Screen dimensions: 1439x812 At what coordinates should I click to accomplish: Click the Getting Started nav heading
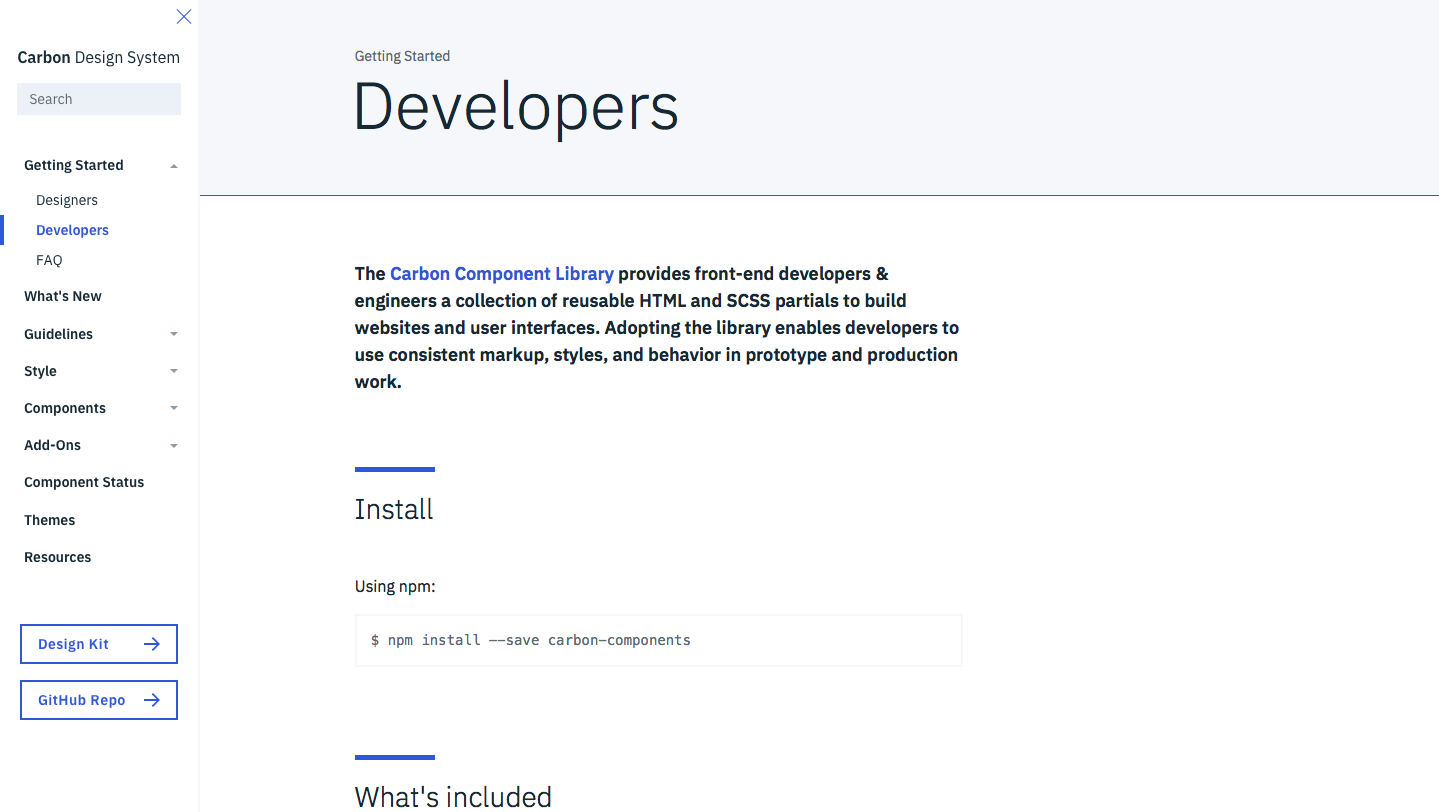click(x=74, y=165)
